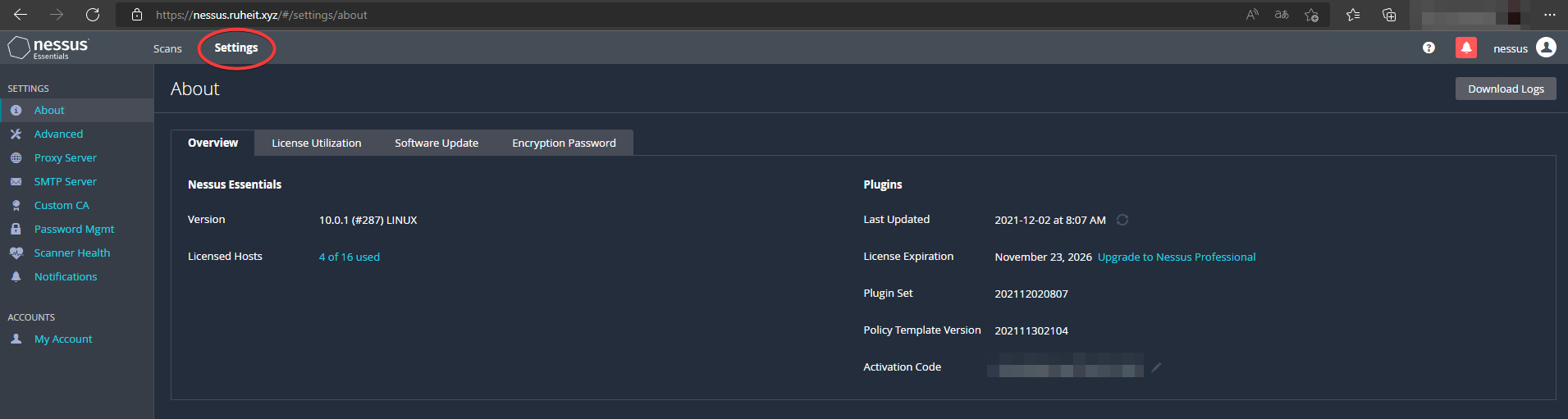Go to Scans in top navigation
This screenshot has height=419, width=1568.
pos(167,49)
